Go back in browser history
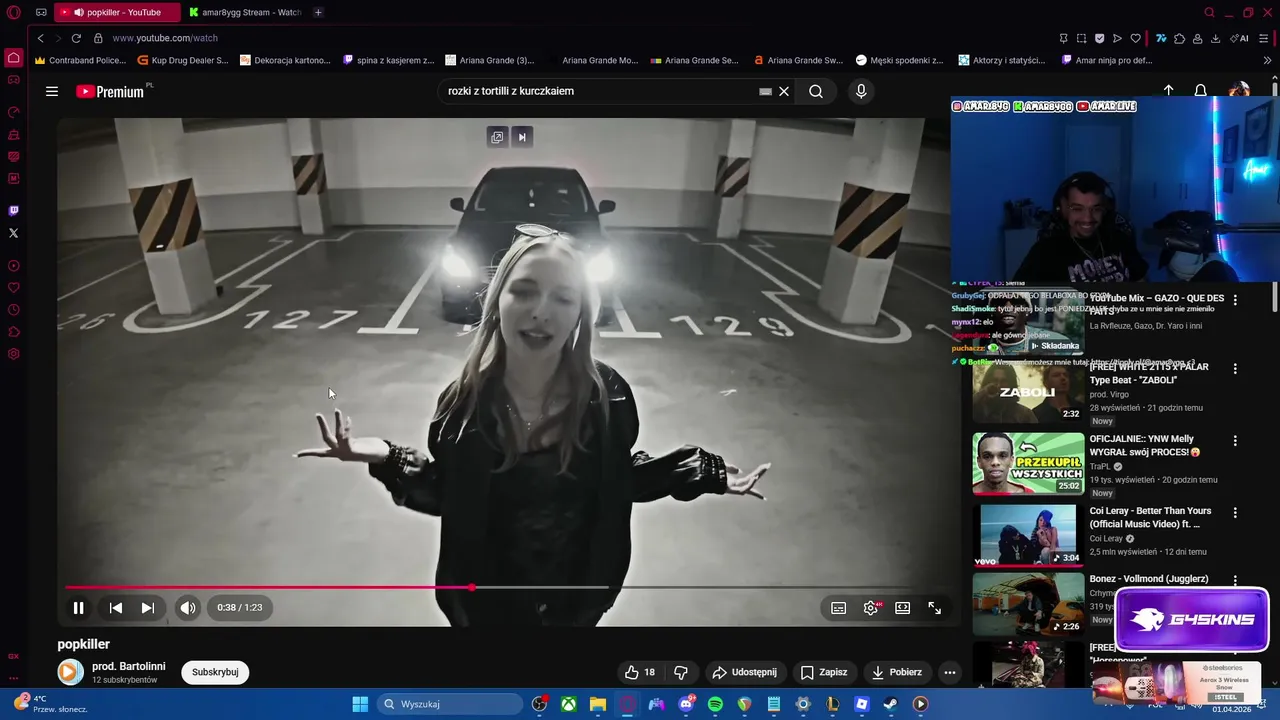1280x720 pixels. (x=40, y=38)
